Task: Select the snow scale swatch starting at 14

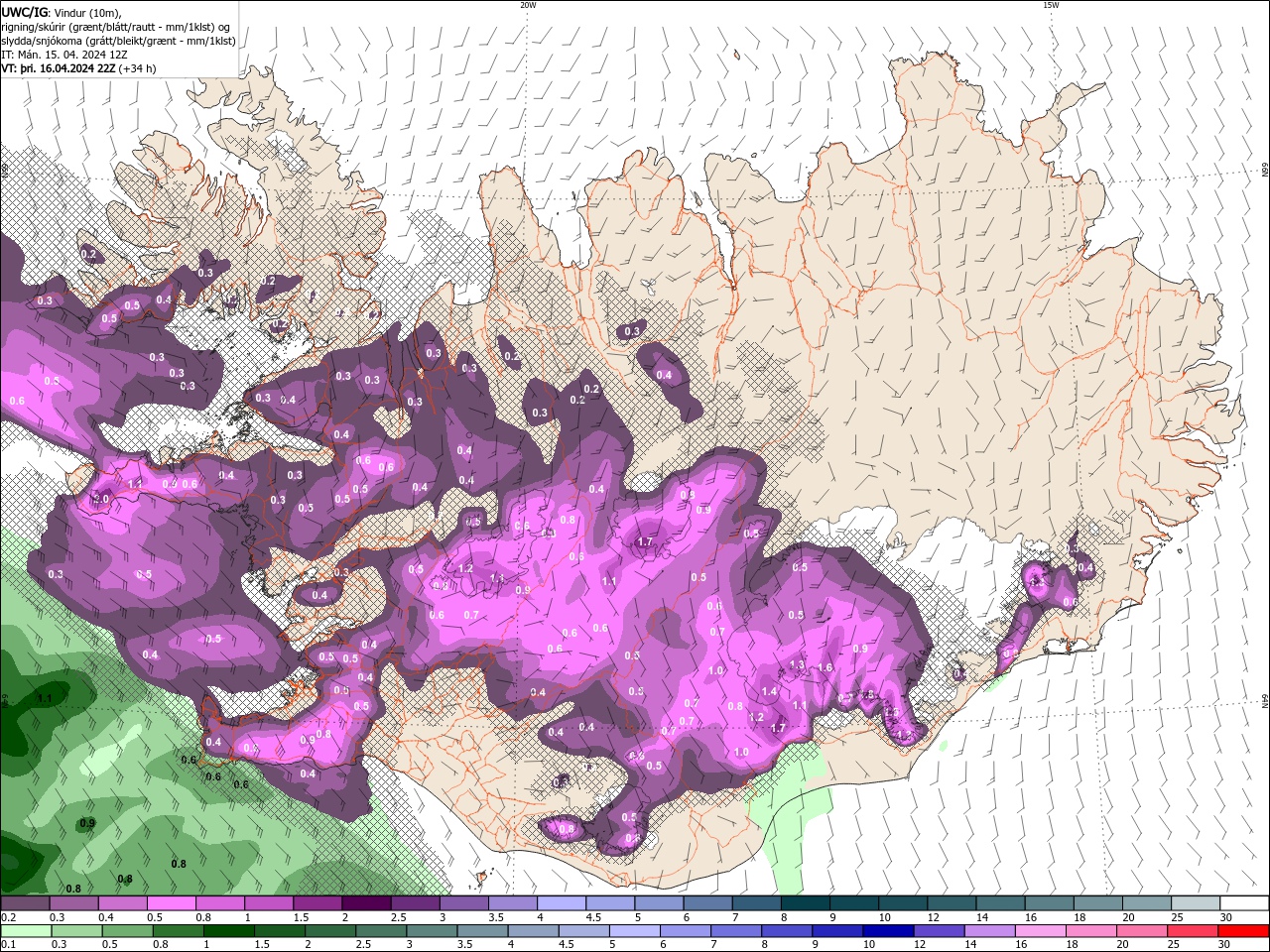Action: pyautogui.click(x=999, y=903)
